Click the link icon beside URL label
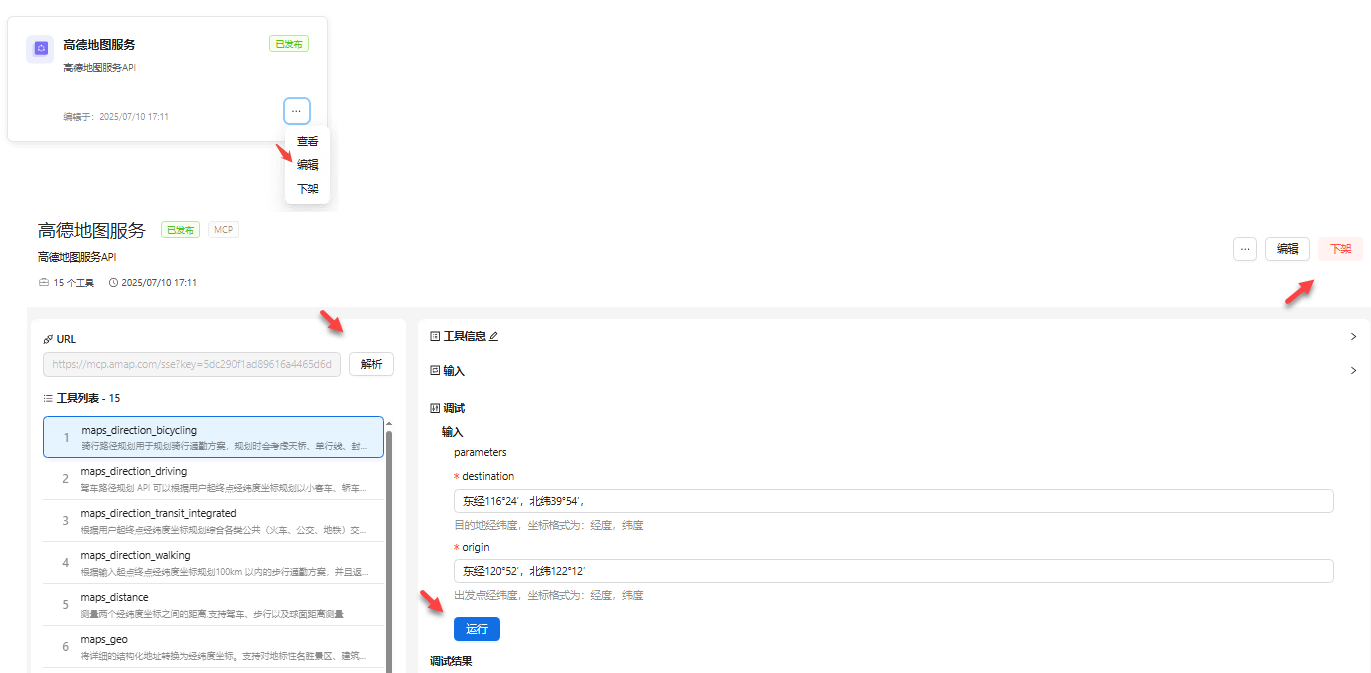1371x673 pixels. pyautogui.click(x=48, y=339)
